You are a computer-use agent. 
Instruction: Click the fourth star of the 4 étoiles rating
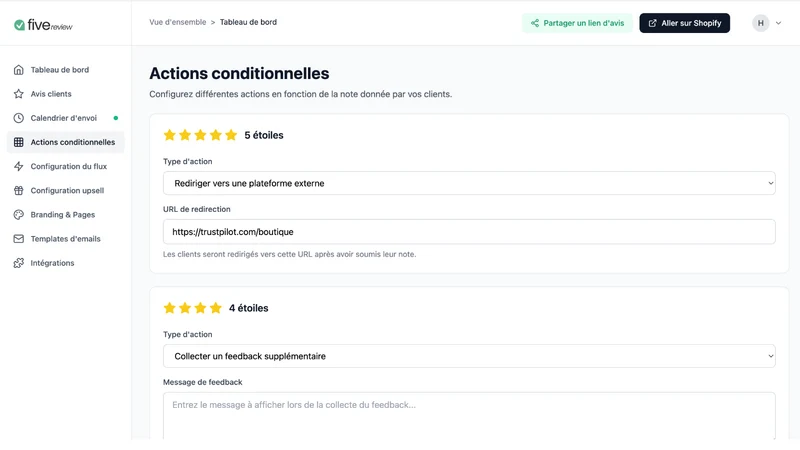tap(216, 308)
